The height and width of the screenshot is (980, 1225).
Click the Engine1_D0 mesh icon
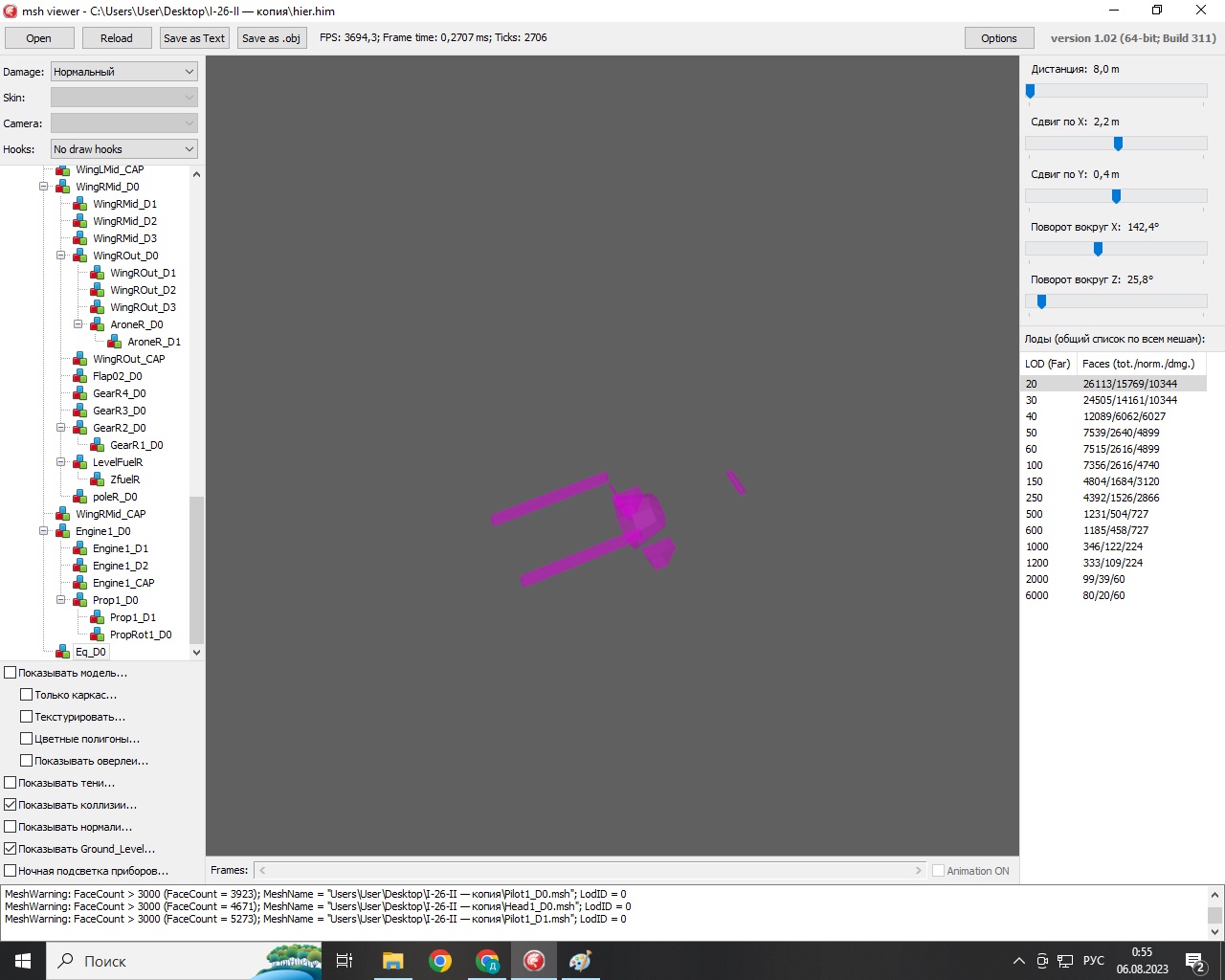63,531
